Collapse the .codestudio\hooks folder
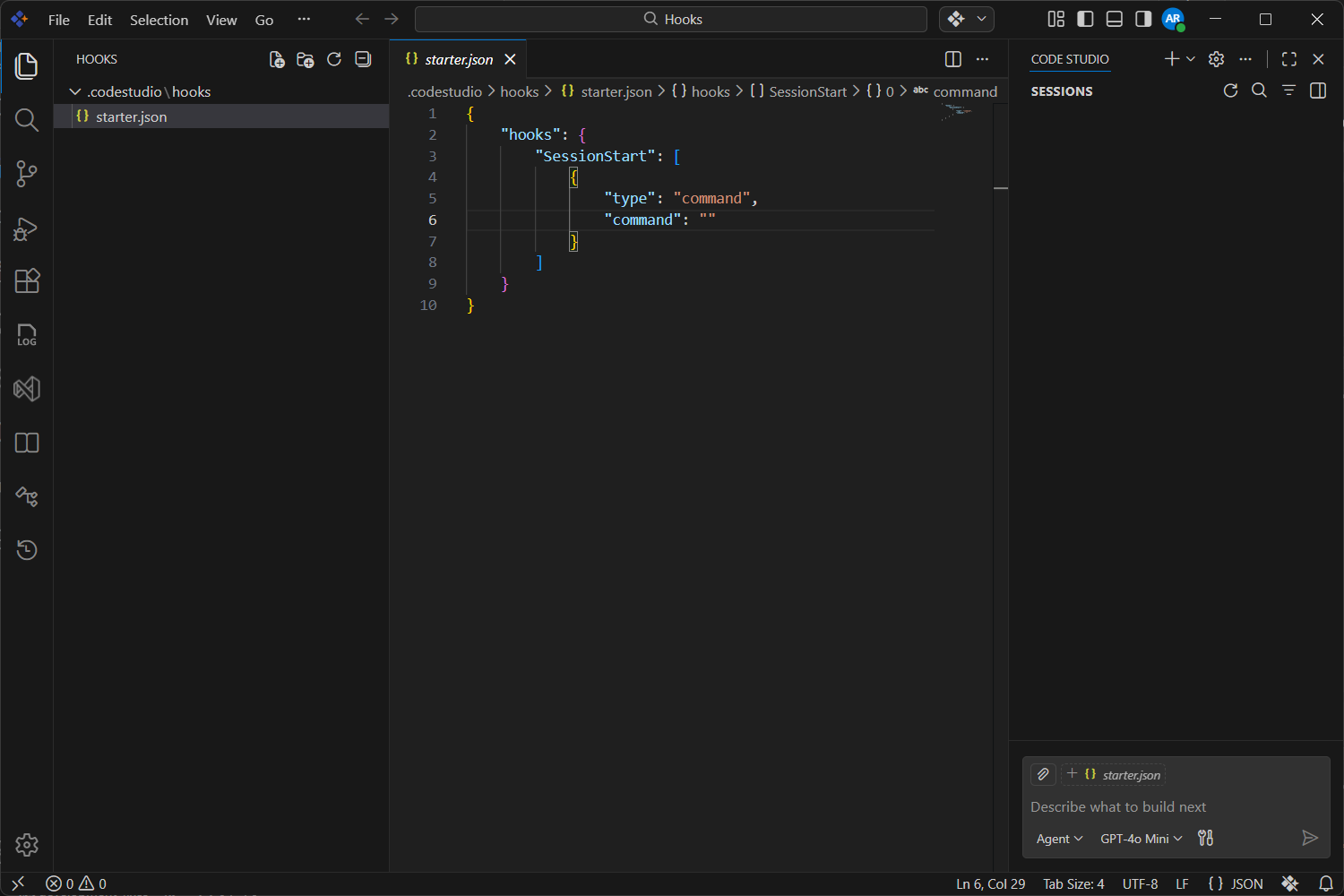Screen dimensions: 1344x896 pyautogui.click(x=75, y=90)
